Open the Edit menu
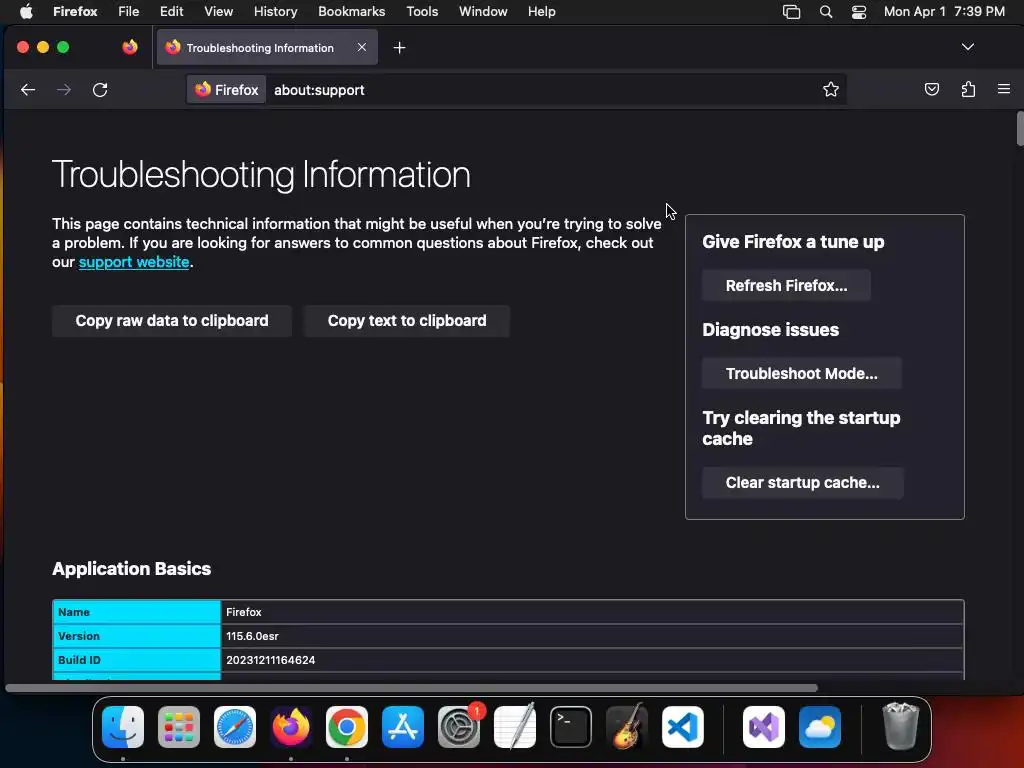The width and height of the screenshot is (1024, 768). (172, 12)
